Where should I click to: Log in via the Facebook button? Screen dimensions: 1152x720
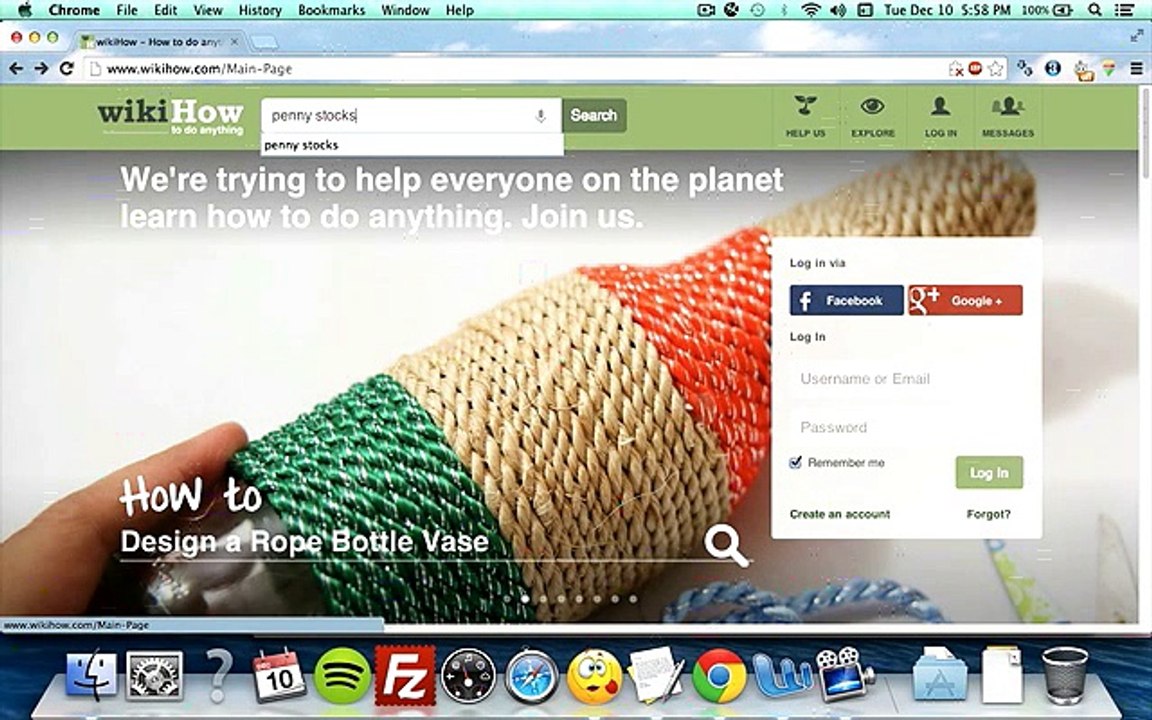point(846,300)
